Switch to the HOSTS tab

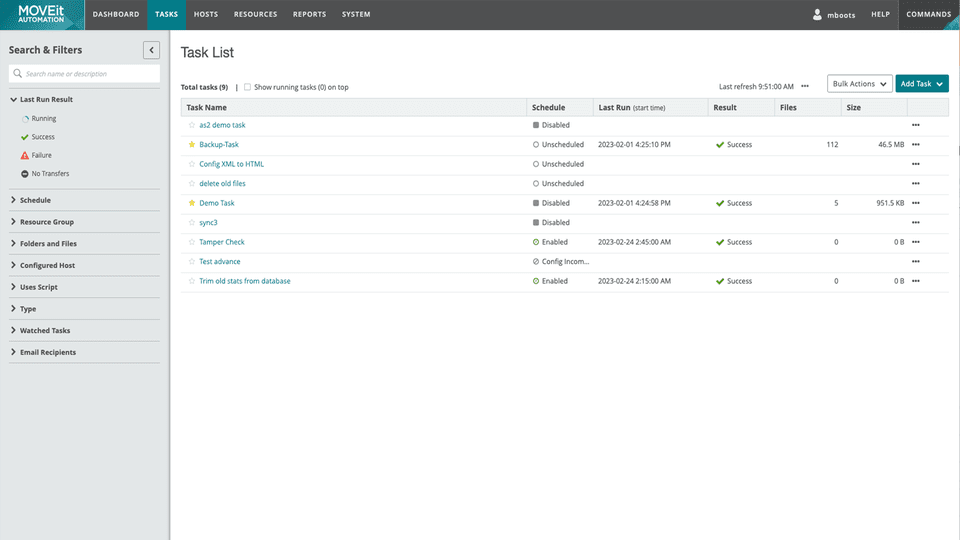(x=206, y=15)
